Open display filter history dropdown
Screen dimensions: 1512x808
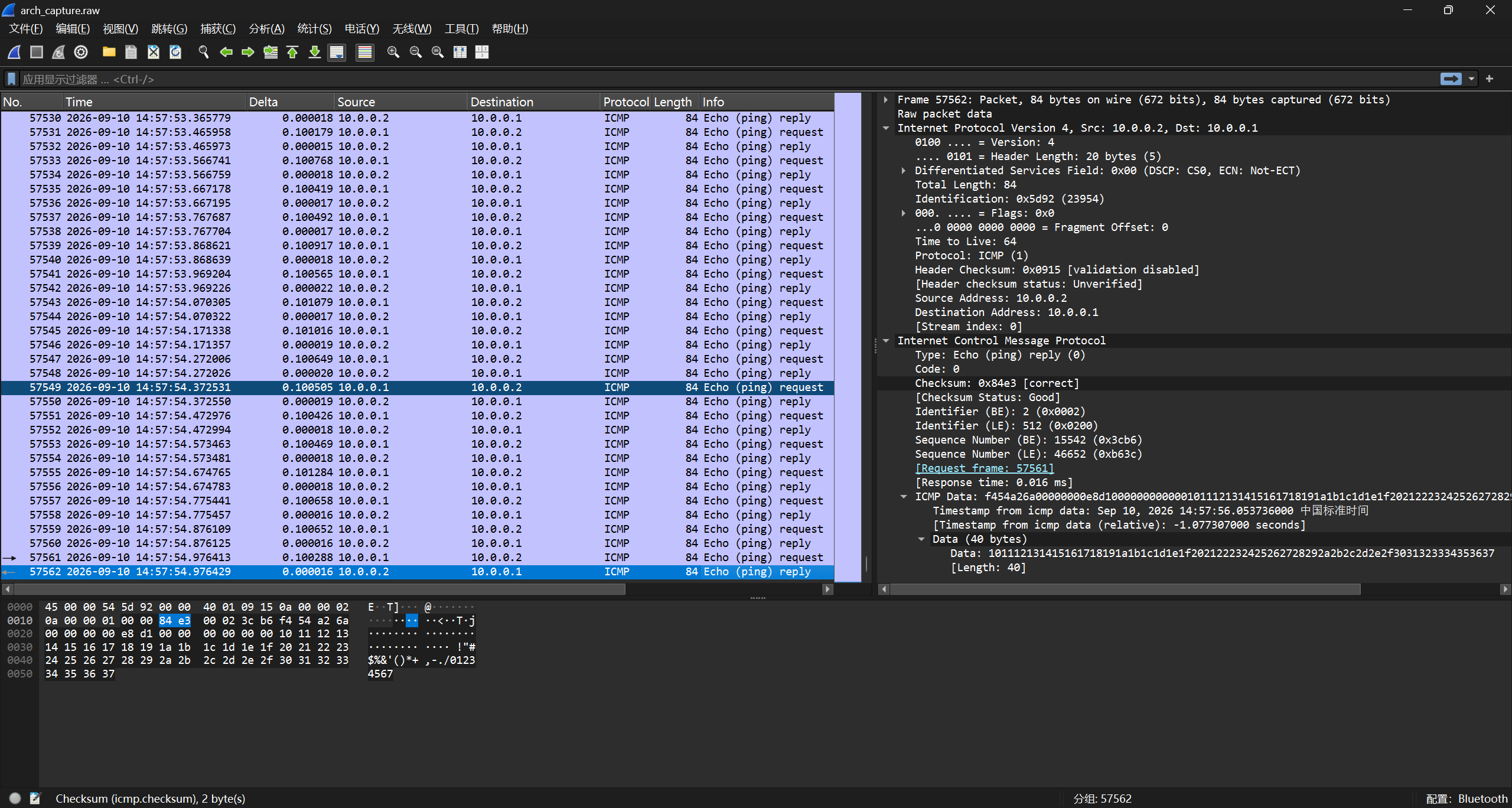(1471, 79)
